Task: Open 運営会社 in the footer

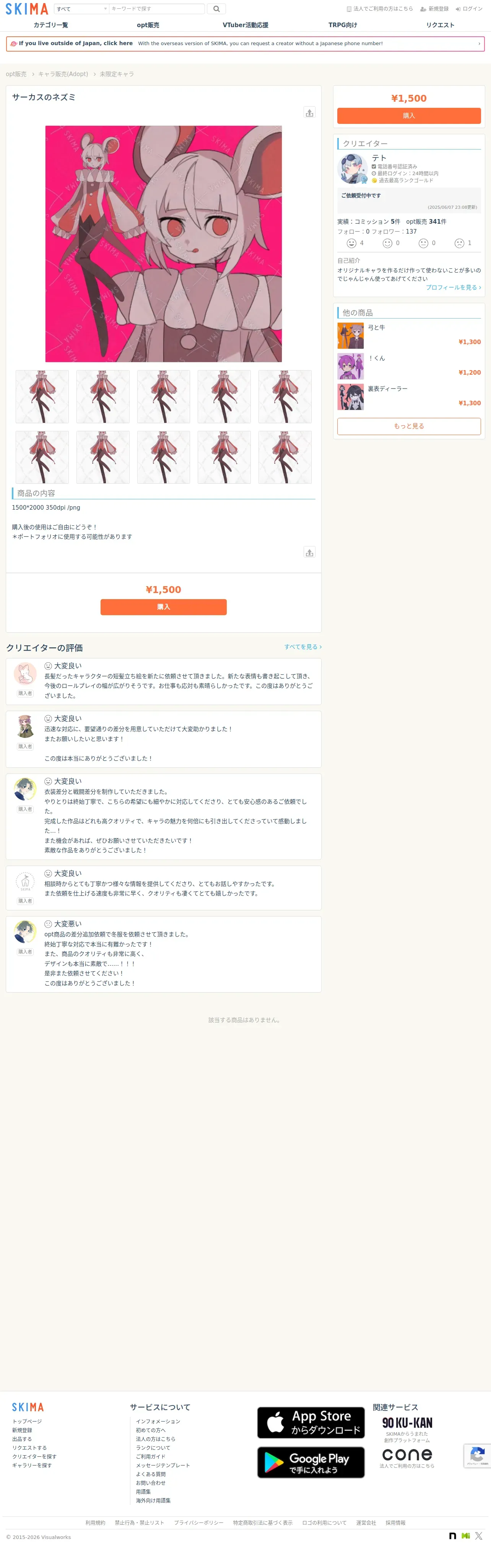Action: [366, 1523]
